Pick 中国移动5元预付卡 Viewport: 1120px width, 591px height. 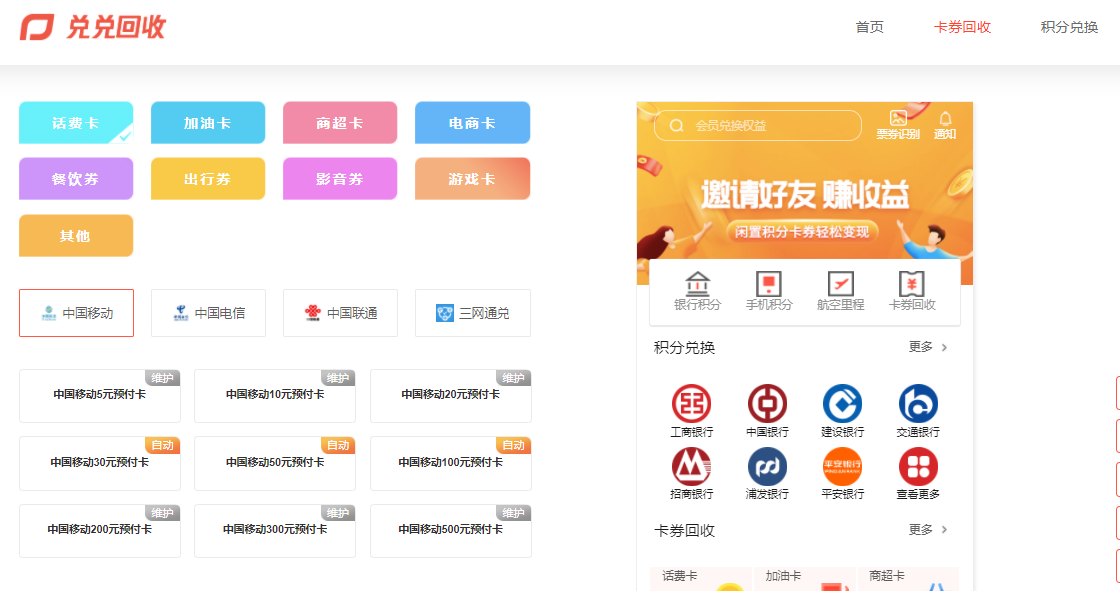(x=100, y=396)
